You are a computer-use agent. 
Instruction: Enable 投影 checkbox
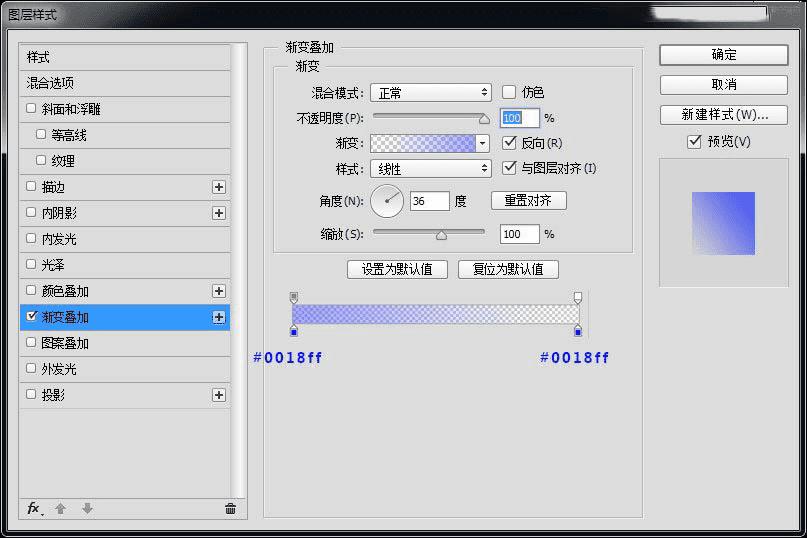point(31,394)
